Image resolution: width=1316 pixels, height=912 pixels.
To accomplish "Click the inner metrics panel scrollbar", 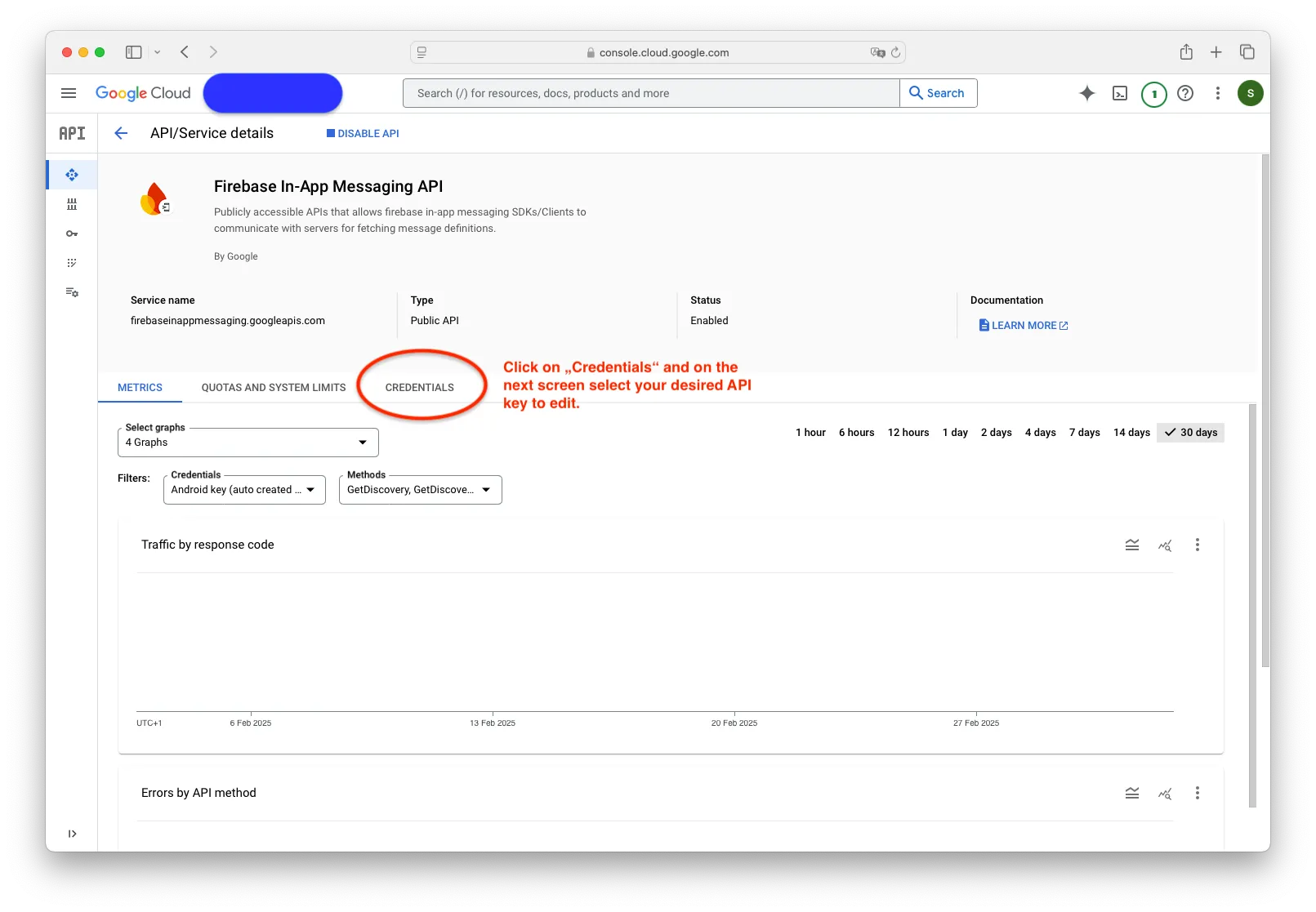I will click(1253, 605).
